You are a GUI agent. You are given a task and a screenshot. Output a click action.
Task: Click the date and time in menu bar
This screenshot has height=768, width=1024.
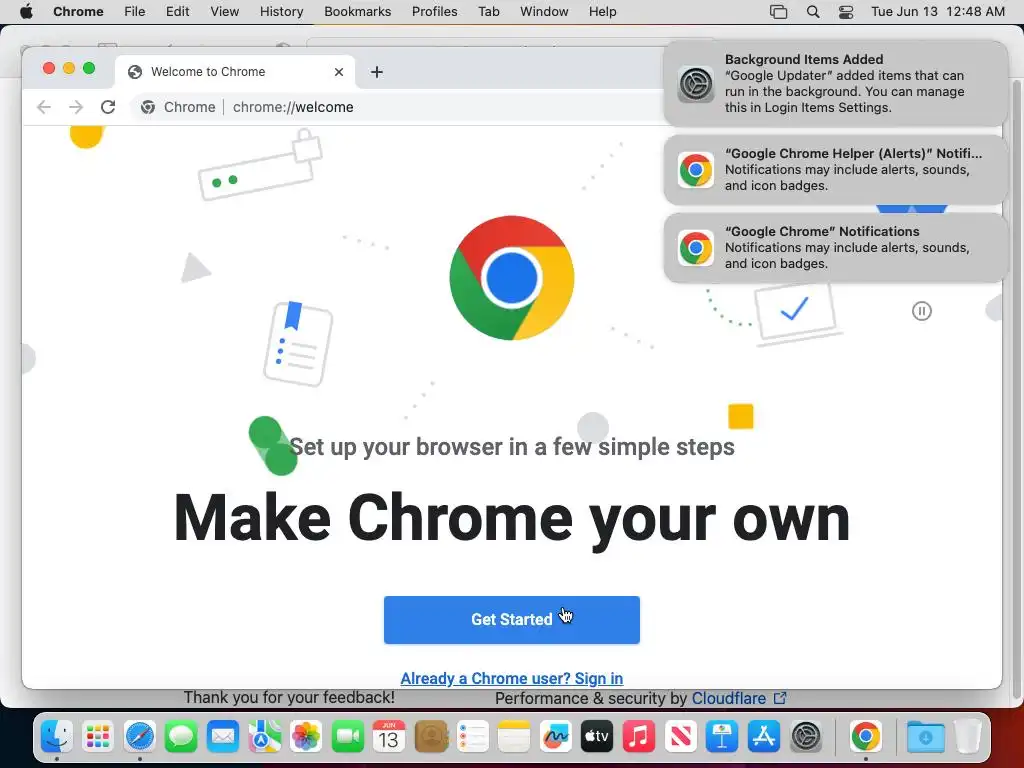click(x=938, y=11)
